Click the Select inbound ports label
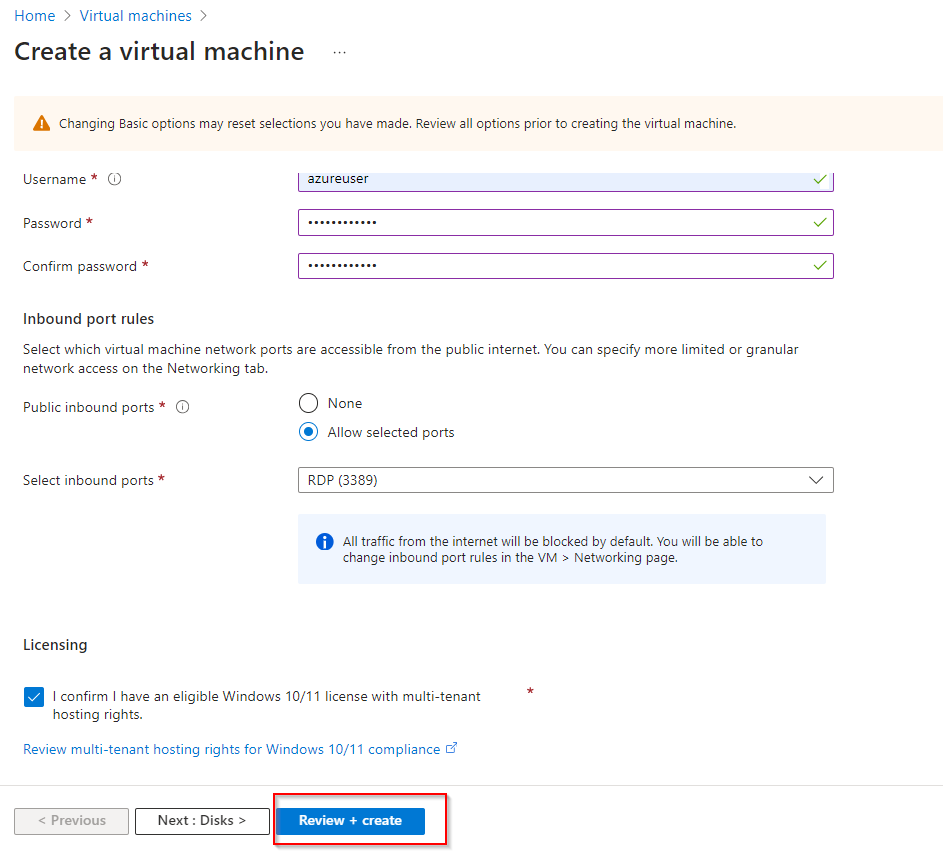 coord(88,480)
